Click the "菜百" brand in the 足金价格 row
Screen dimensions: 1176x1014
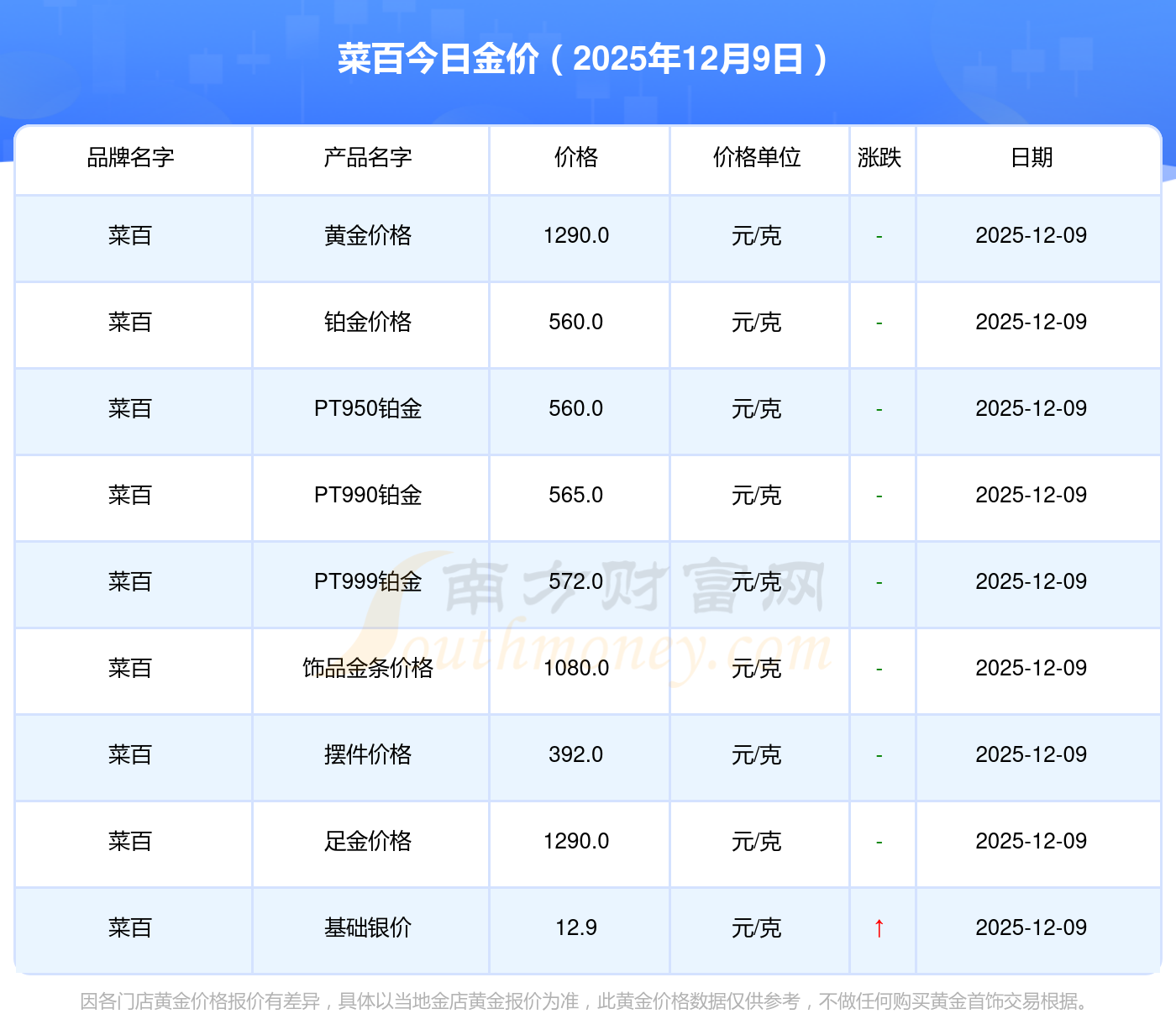coord(130,841)
